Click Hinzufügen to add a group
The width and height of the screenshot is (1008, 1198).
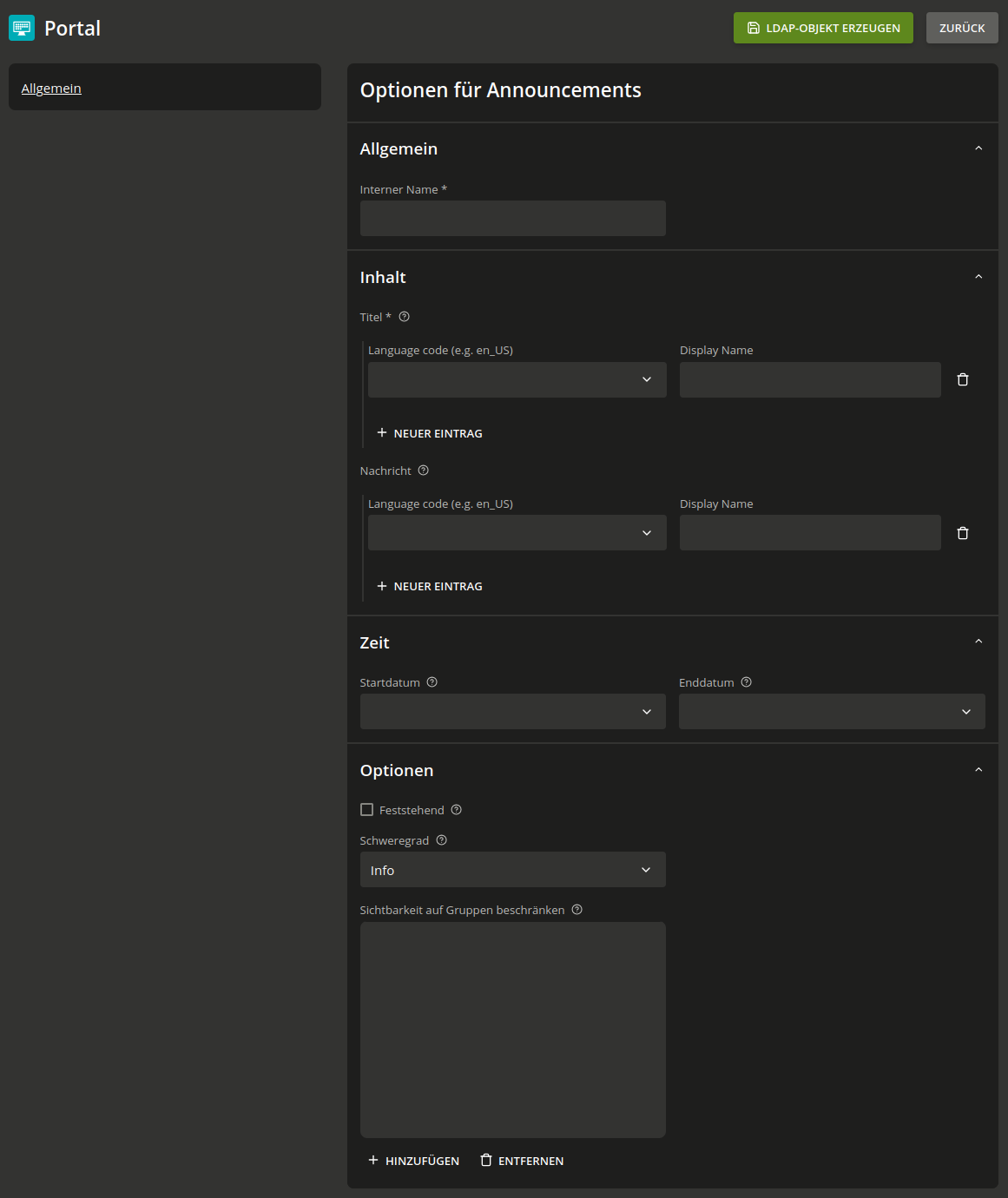coord(413,1161)
